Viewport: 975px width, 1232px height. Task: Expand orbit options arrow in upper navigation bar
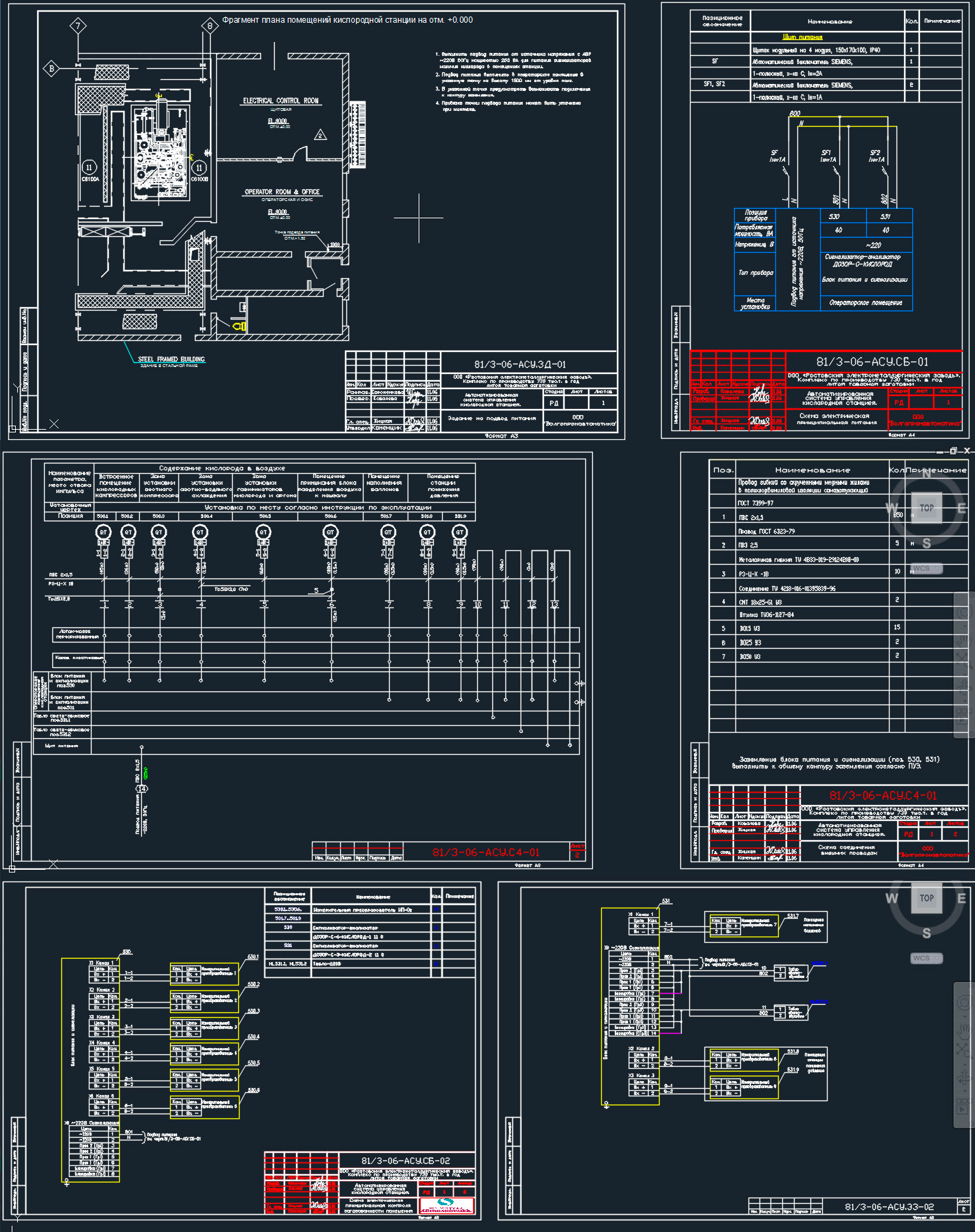965,701
